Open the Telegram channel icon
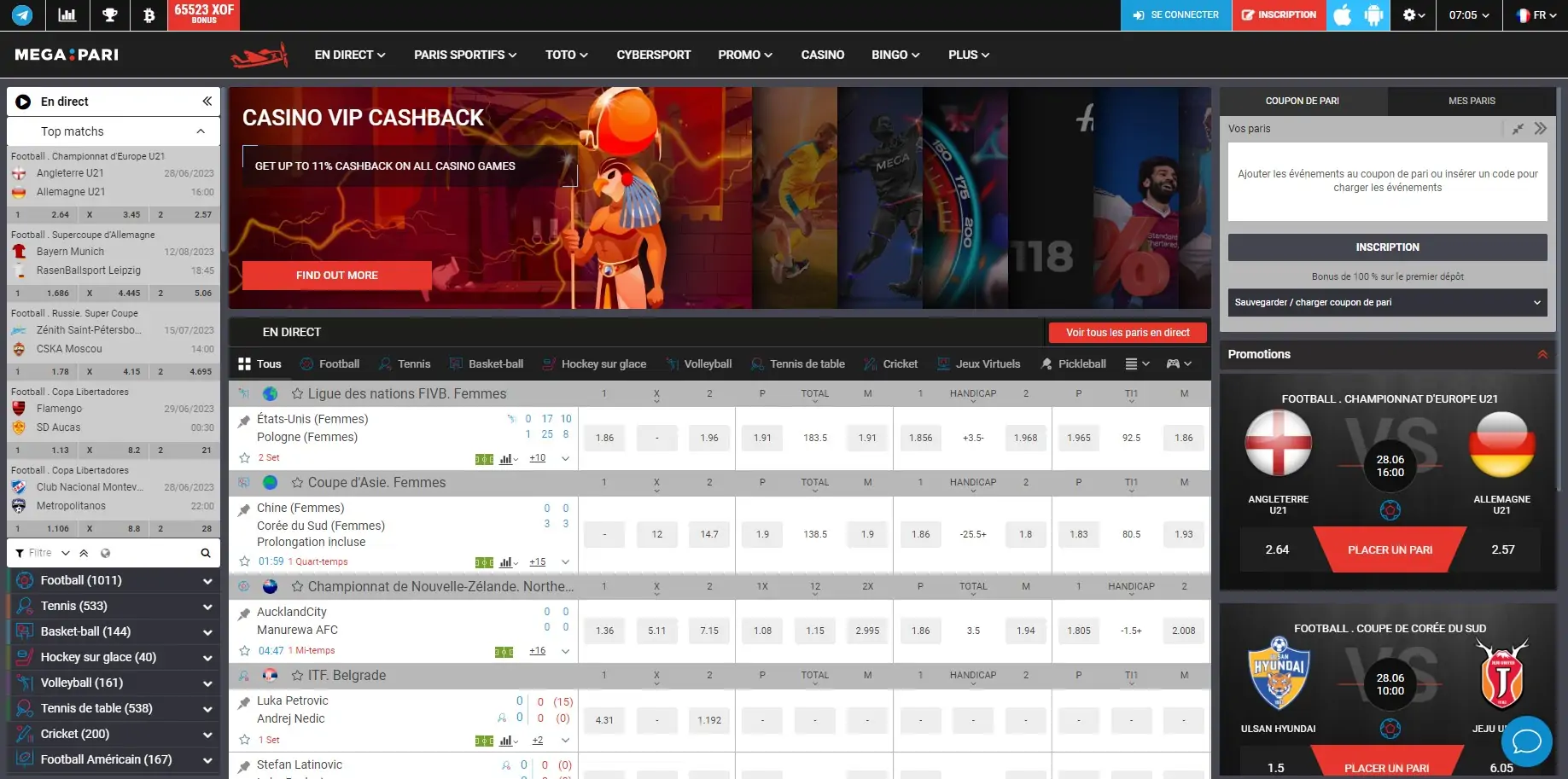Viewport: 1568px width, 779px height. tap(22, 15)
